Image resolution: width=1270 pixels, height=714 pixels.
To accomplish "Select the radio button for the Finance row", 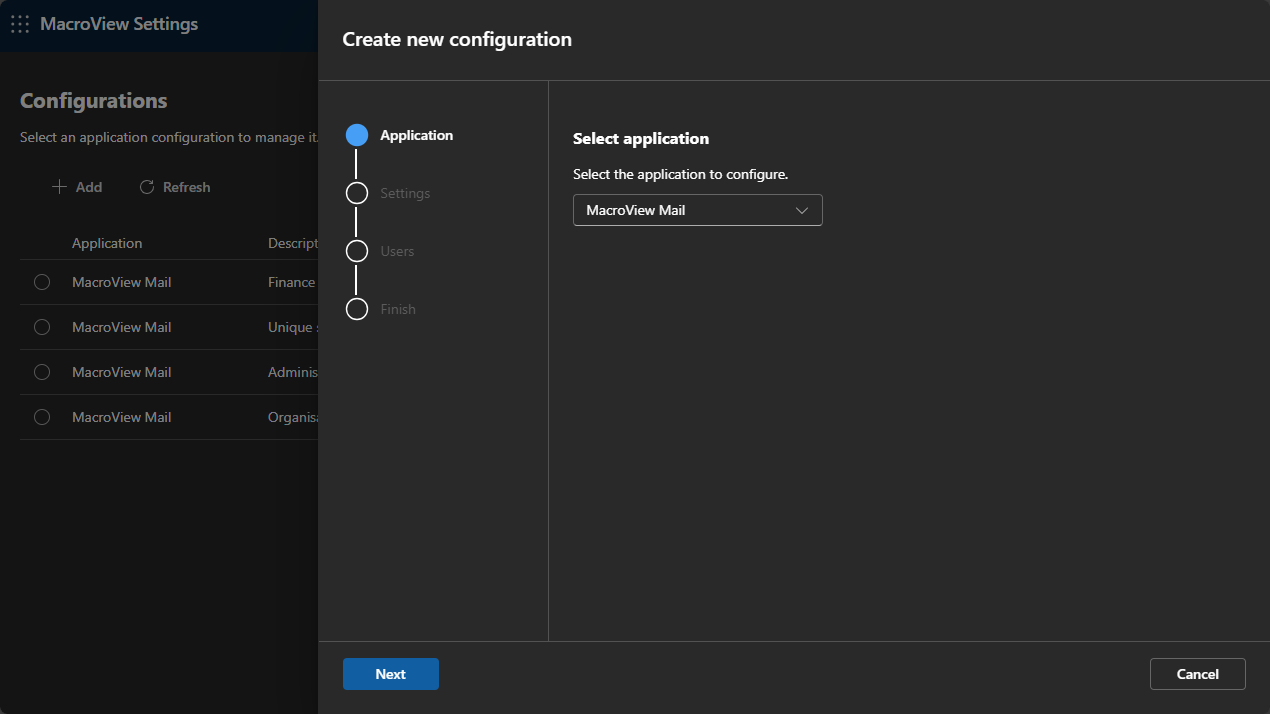I will point(42,282).
